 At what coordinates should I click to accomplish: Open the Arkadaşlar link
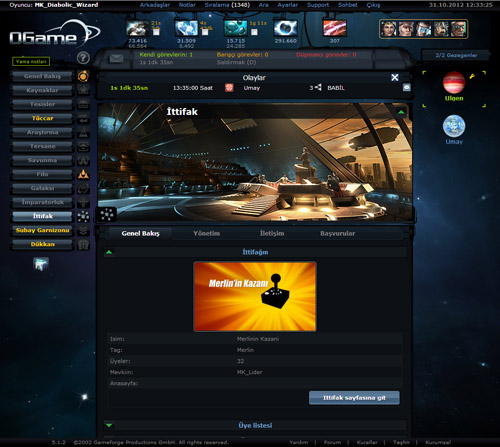point(155,5)
